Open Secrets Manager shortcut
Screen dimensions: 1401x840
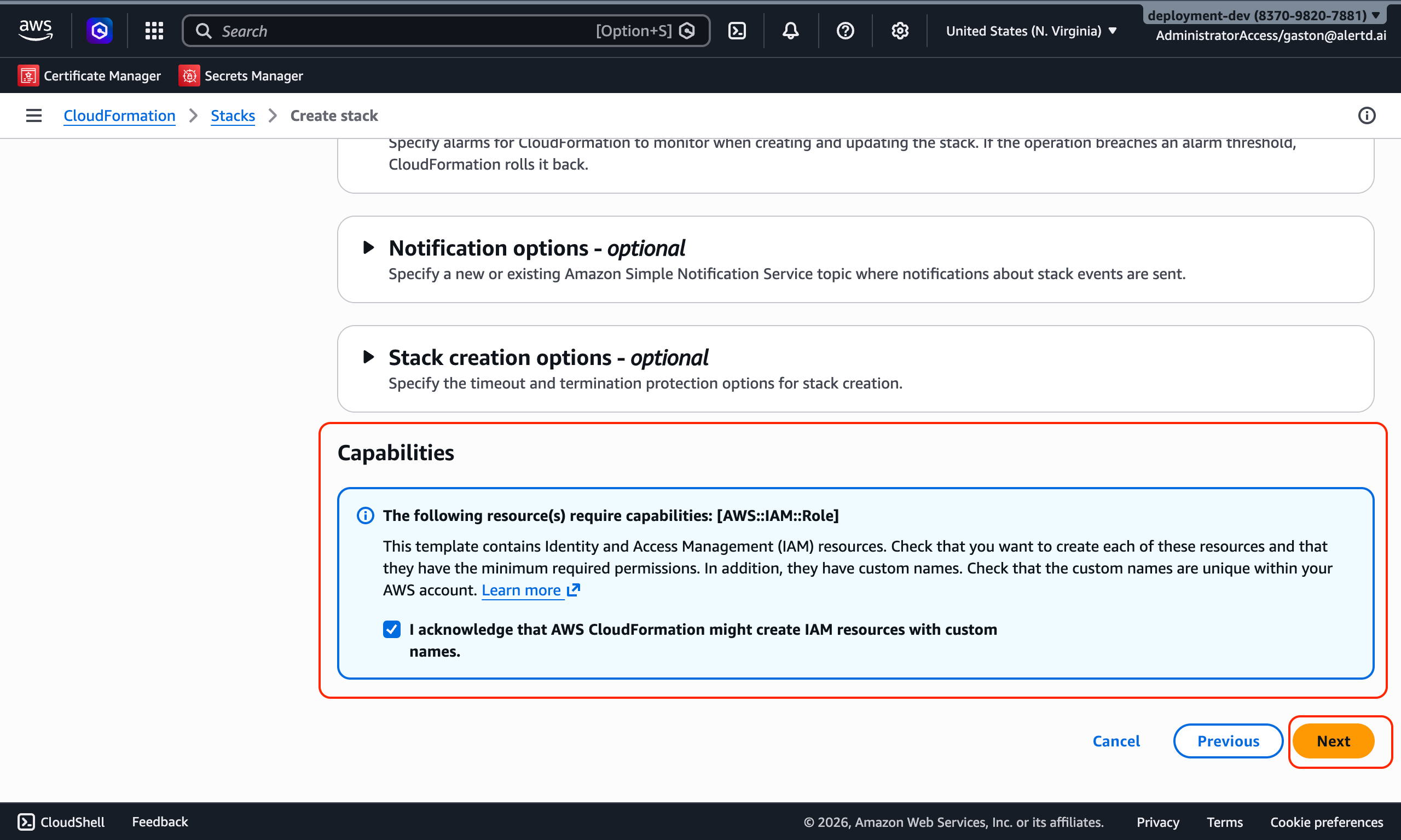coord(241,76)
